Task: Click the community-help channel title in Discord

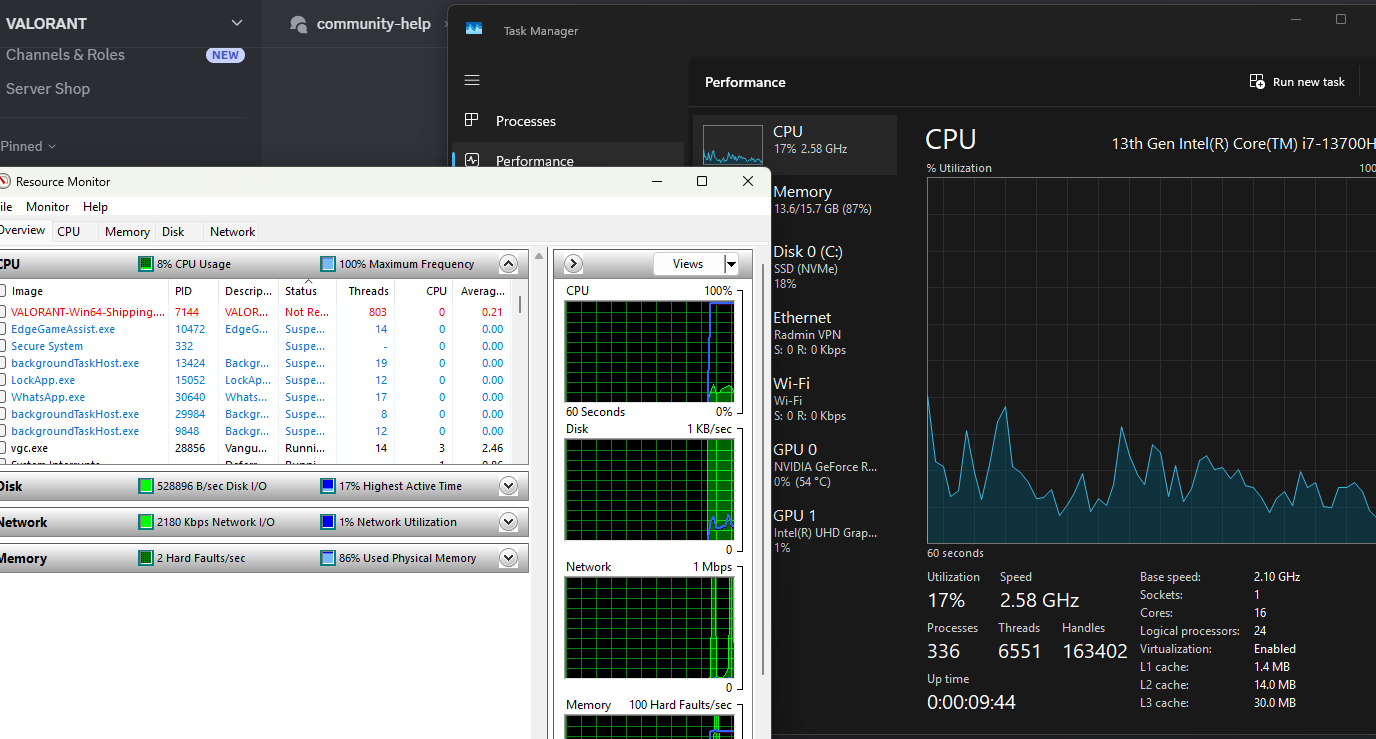Action: (373, 24)
